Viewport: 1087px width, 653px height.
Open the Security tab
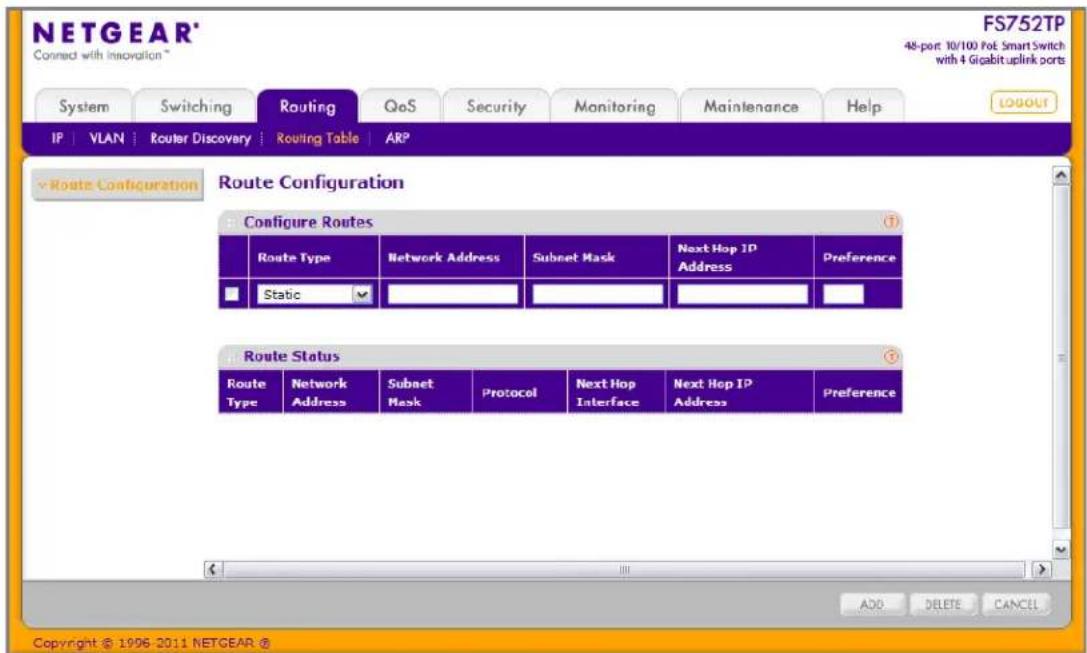(496, 107)
